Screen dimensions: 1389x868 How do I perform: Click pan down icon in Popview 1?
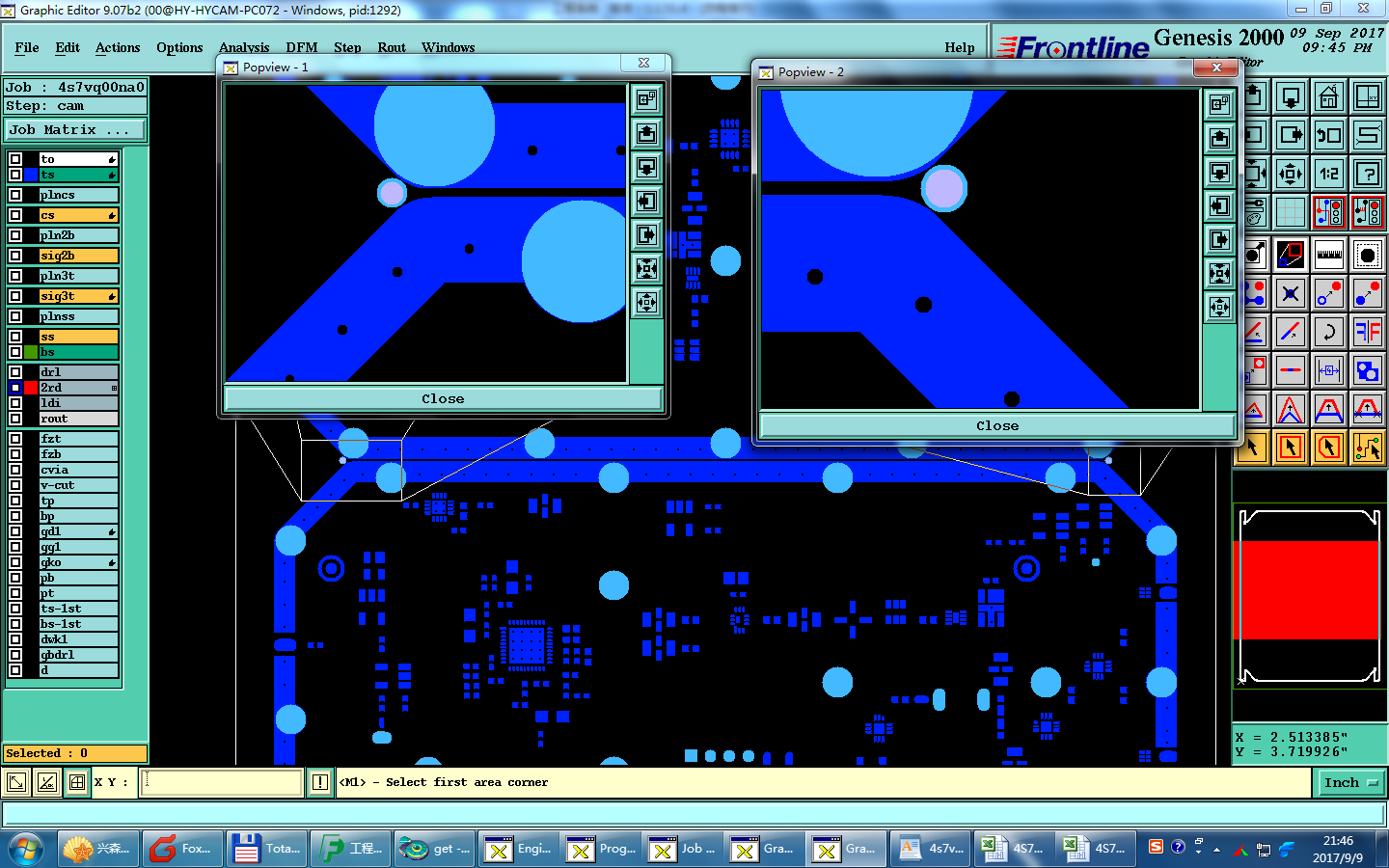point(646,167)
